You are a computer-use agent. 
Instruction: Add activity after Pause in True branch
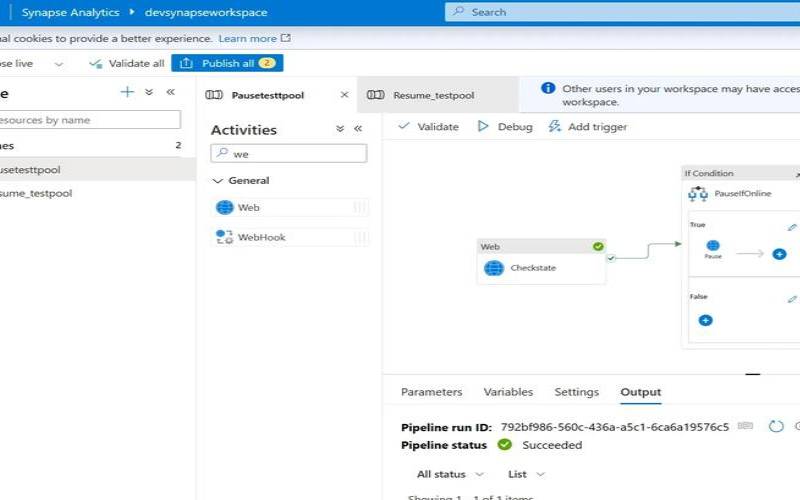tap(780, 254)
